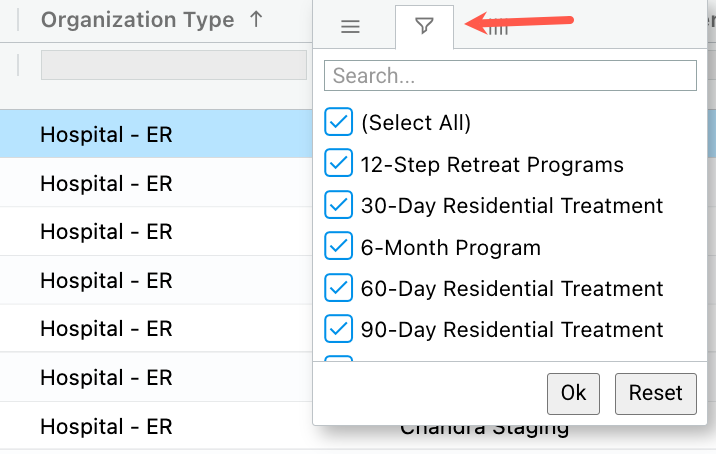Uncheck 30-Day Residential Treatment
The image size is (716, 454).
tap(339, 205)
